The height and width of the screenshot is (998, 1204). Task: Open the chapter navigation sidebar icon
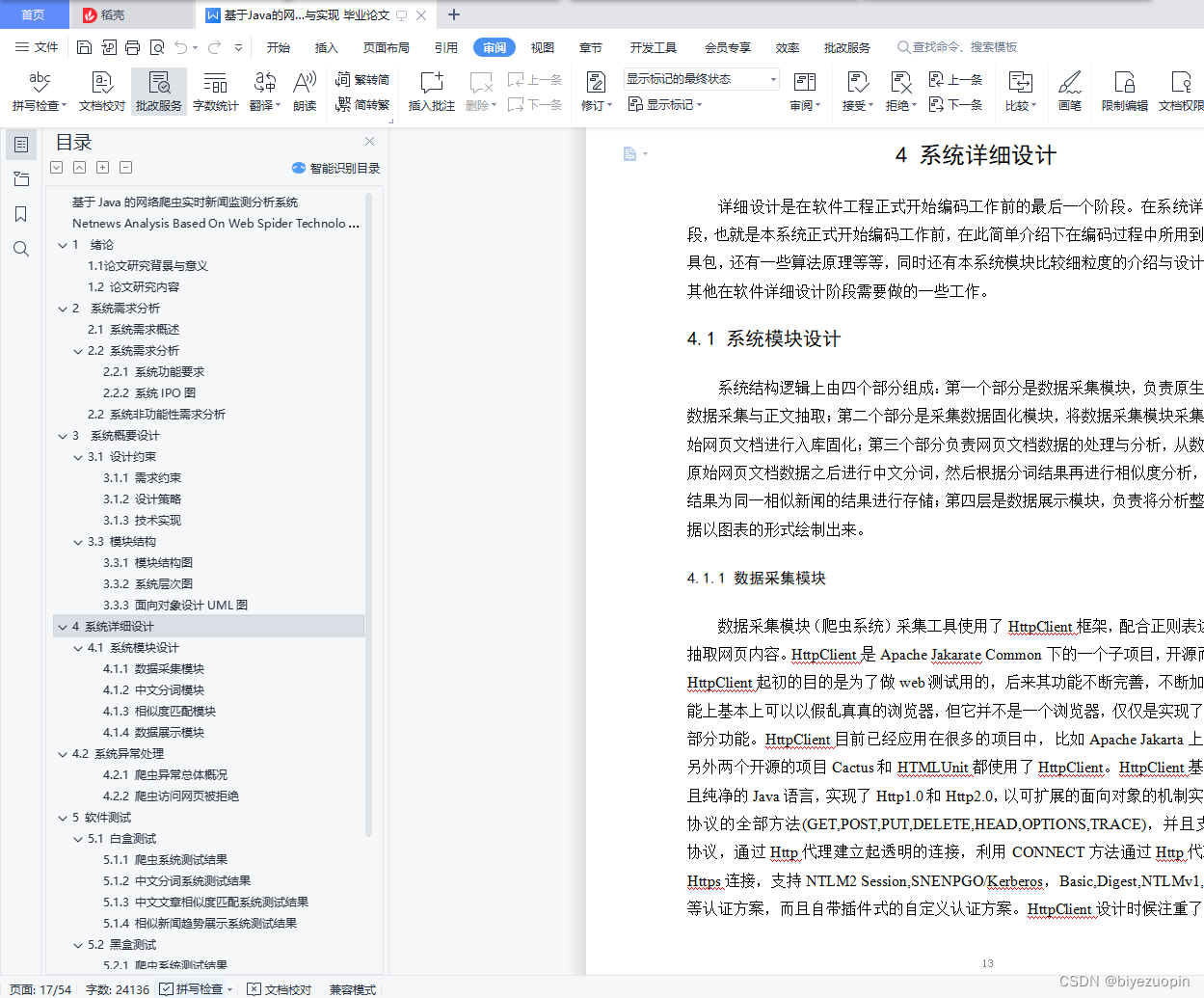click(x=21, y=179)
